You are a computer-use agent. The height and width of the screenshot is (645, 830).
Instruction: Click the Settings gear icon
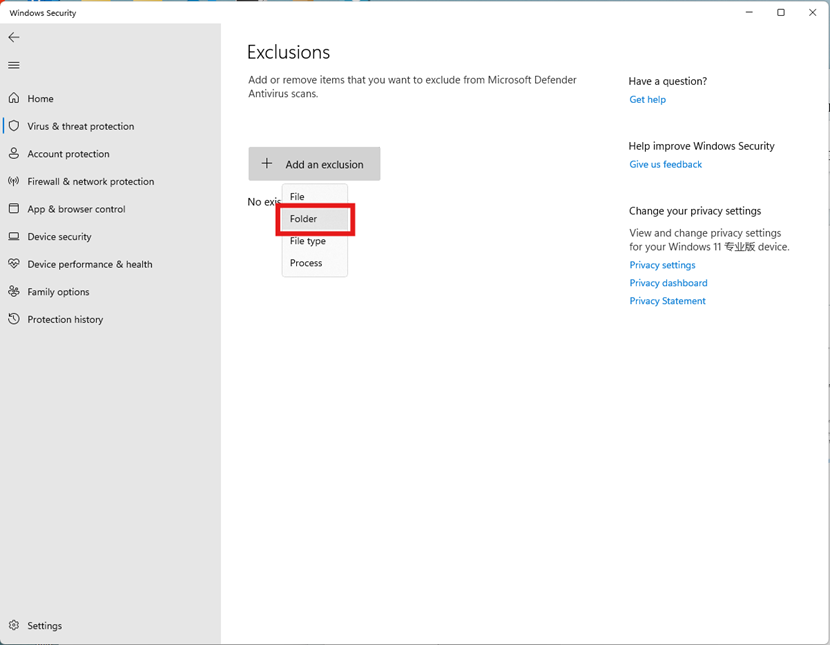14,625
